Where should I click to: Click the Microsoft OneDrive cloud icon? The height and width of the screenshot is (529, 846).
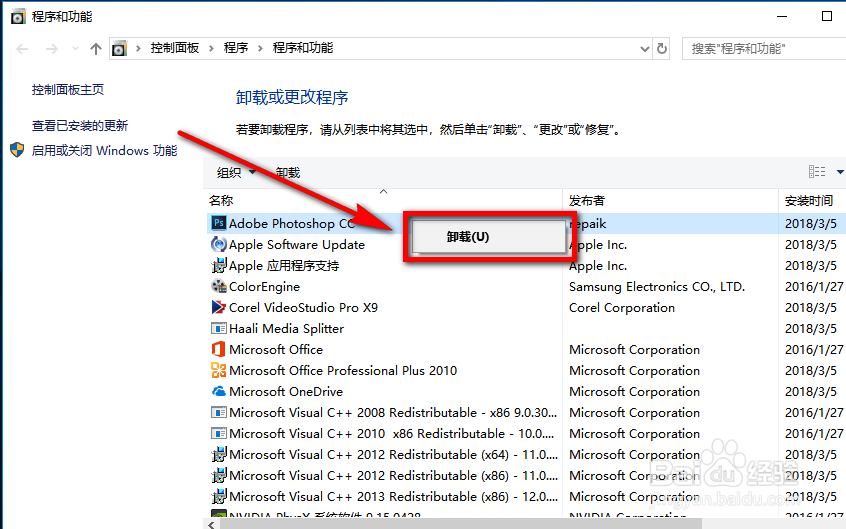coord(219,391)
